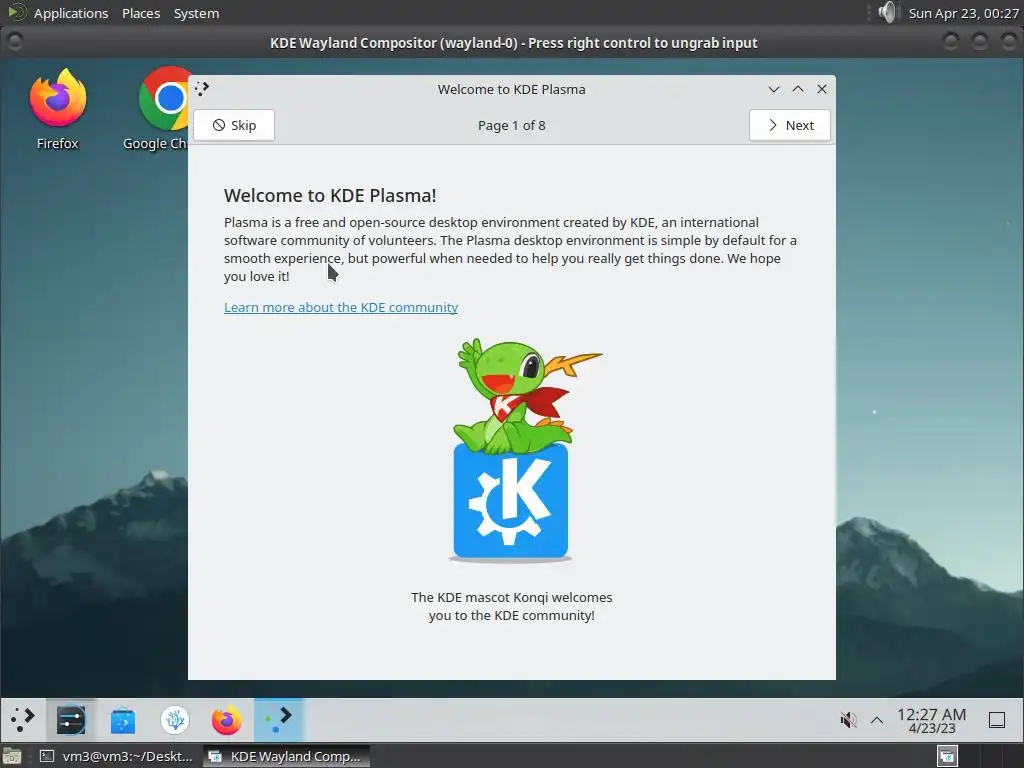The width and height of the screenshot is (1024, 768).
Task: Open the Plasma digital clock 12:27 AM
Action: pyautogui.click(x=931, y=720)
